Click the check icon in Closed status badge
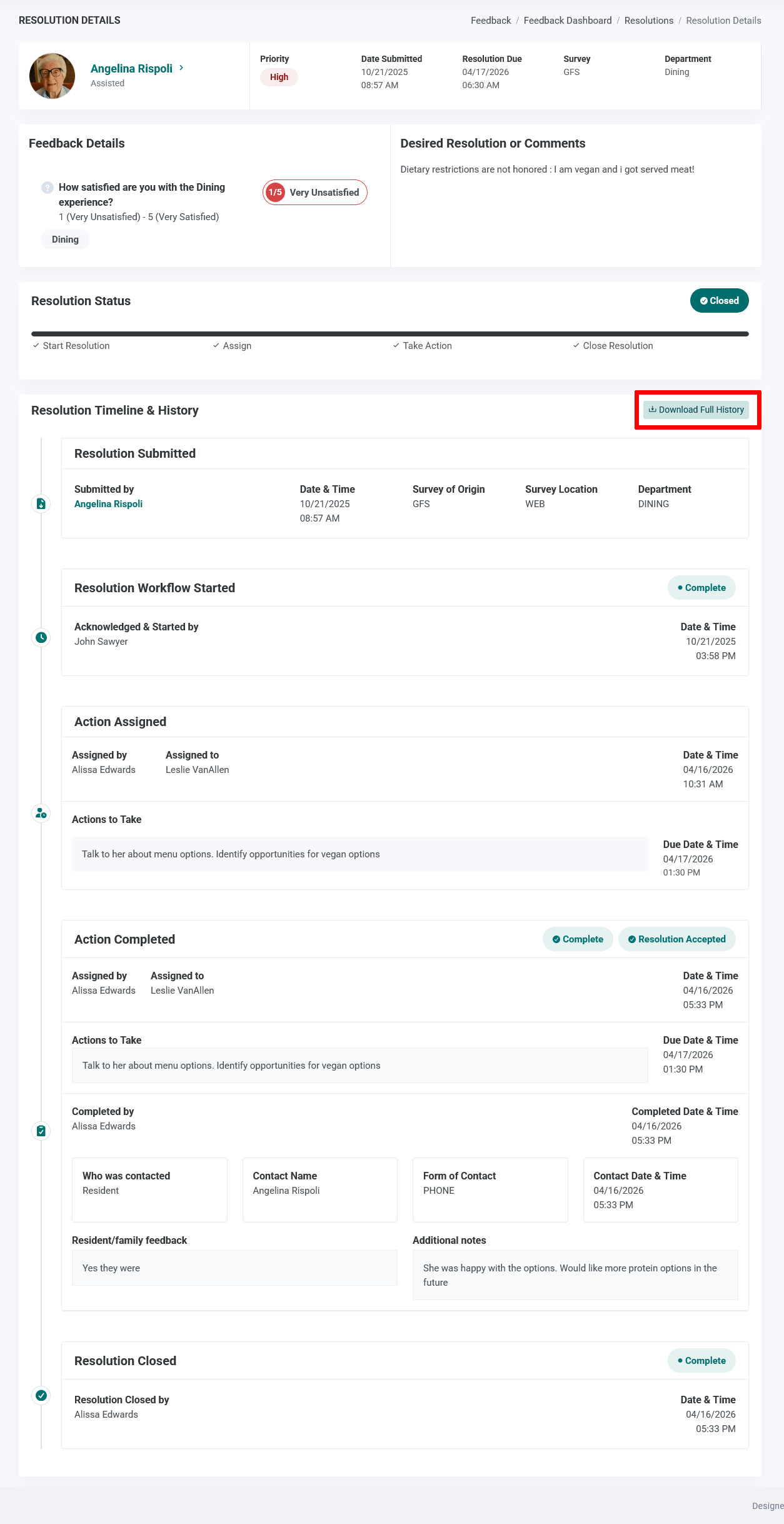784x1524 pixels. click(704, 301)
